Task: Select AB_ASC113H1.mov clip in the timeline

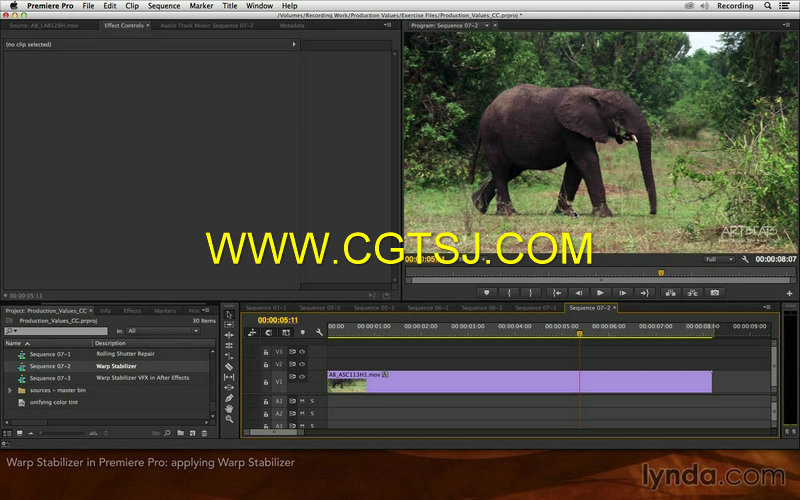Action: (x=519, y=382)
